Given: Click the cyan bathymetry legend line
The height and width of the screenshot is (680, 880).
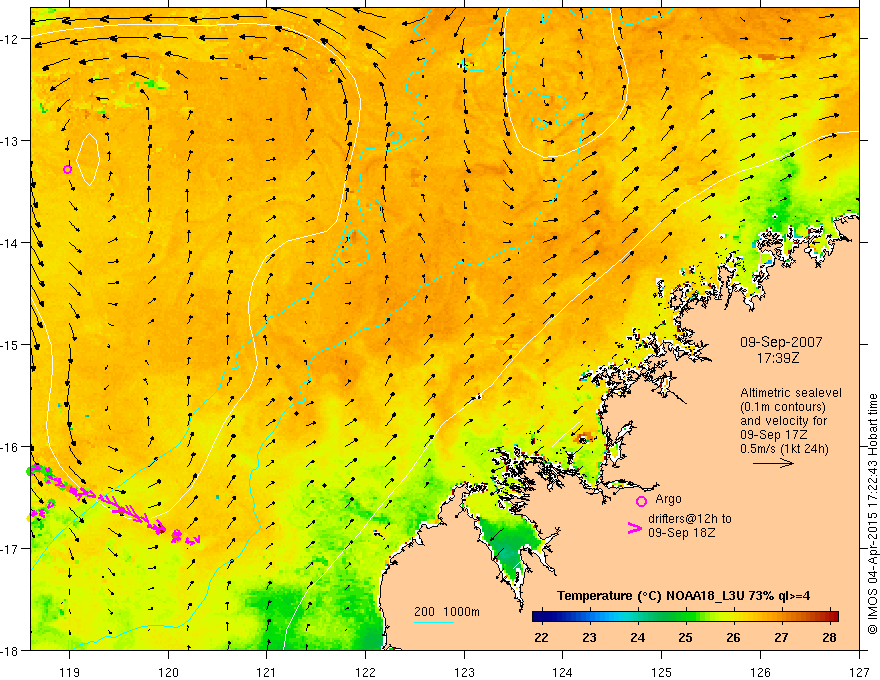Looking at the screenshot, I should tap(434, 622).
